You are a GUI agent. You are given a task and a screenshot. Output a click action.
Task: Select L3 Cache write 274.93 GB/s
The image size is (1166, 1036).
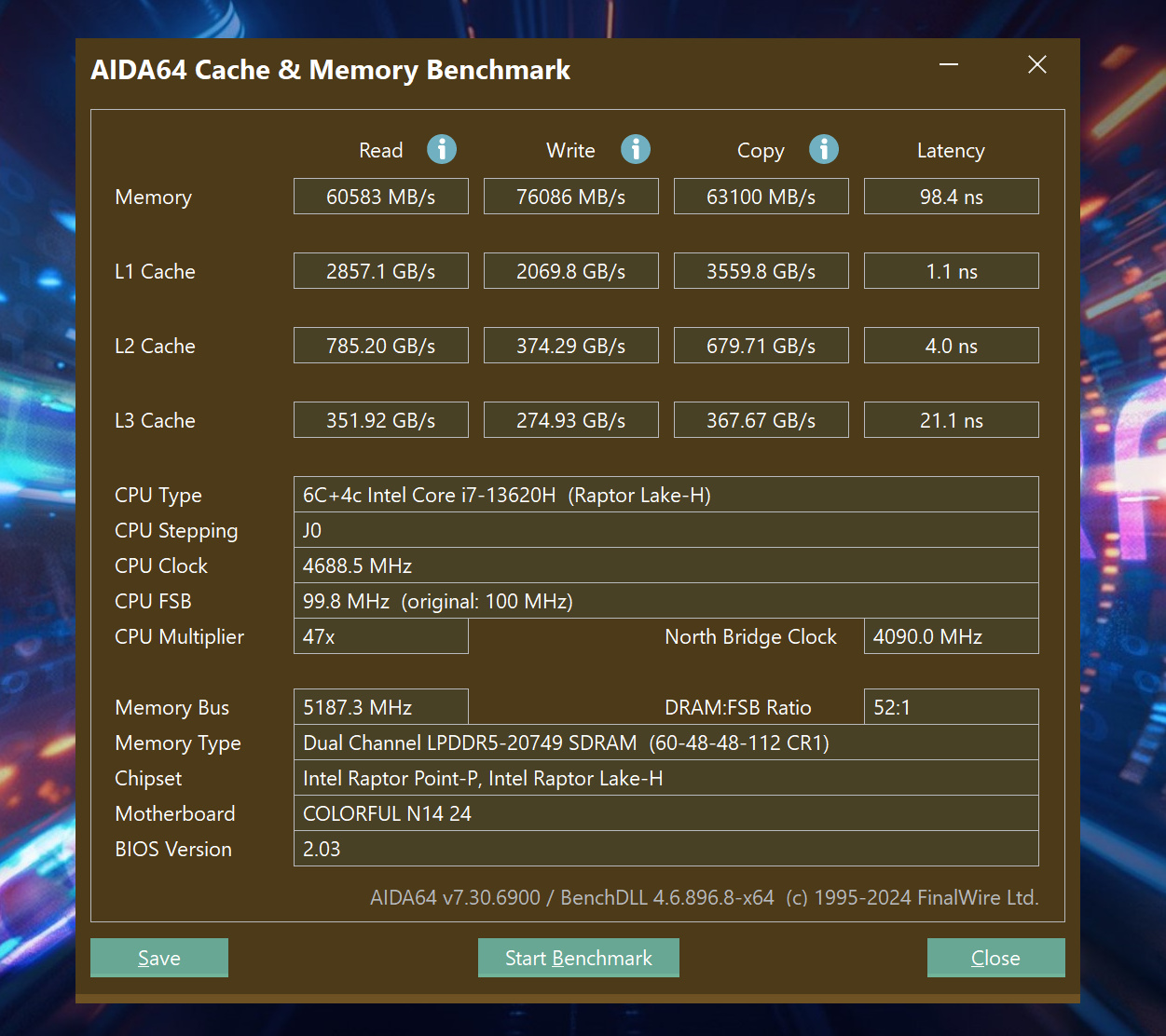coord(571,420)
